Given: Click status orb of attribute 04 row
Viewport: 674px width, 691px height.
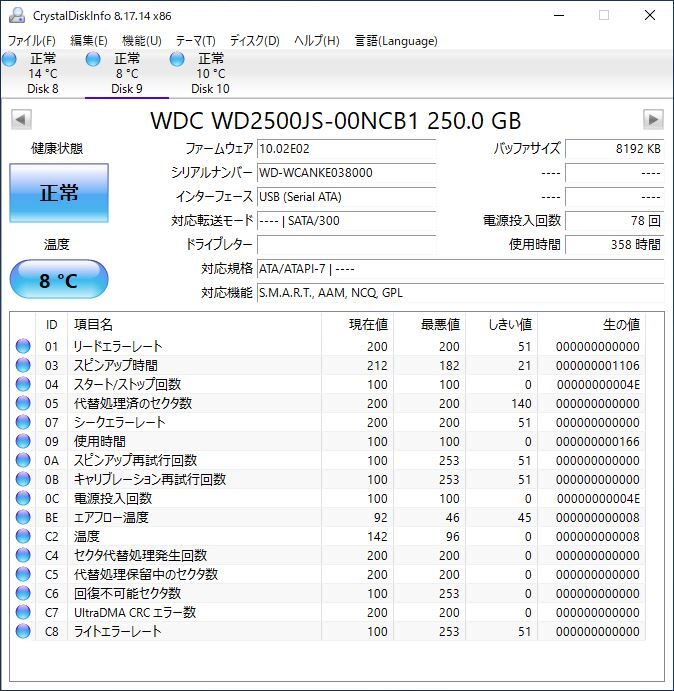Looking at the screenshot, I should pyautogui.click(x=23, y=384).
